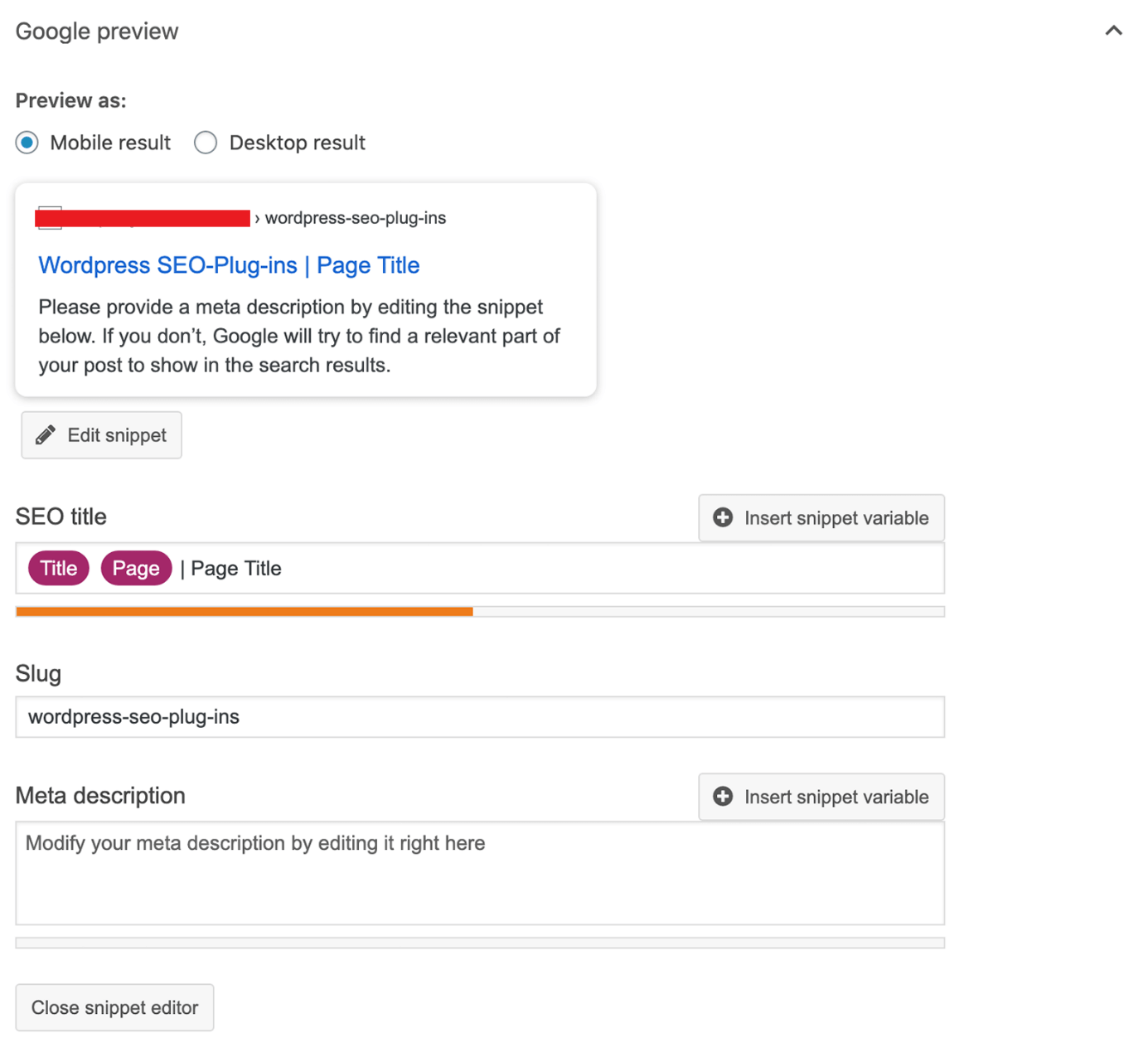Click the Meta description text area
This screenshot has height=1062, width=1148.
[480, 873]
